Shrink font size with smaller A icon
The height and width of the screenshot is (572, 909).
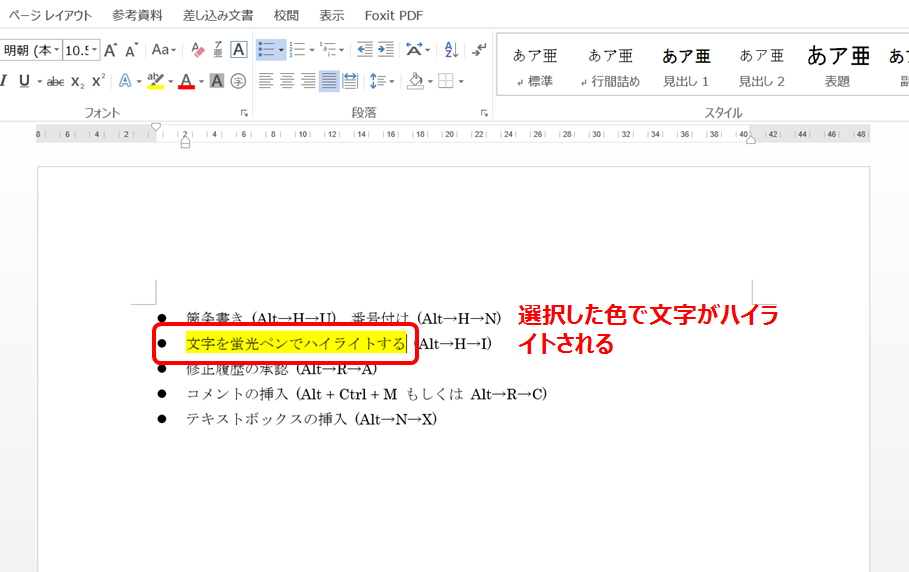(131, 50)
